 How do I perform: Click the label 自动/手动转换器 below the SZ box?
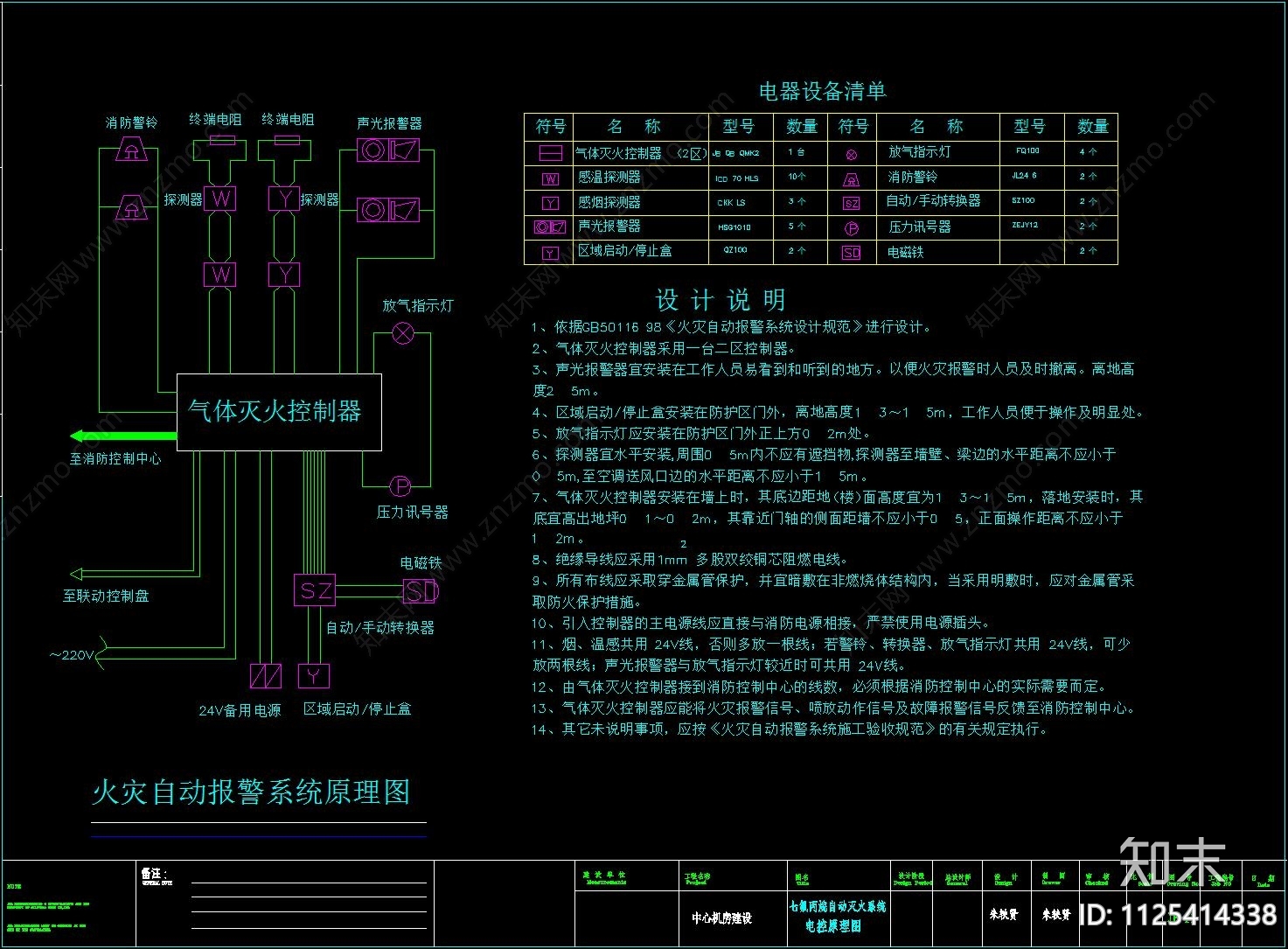[x=379, y=628]
